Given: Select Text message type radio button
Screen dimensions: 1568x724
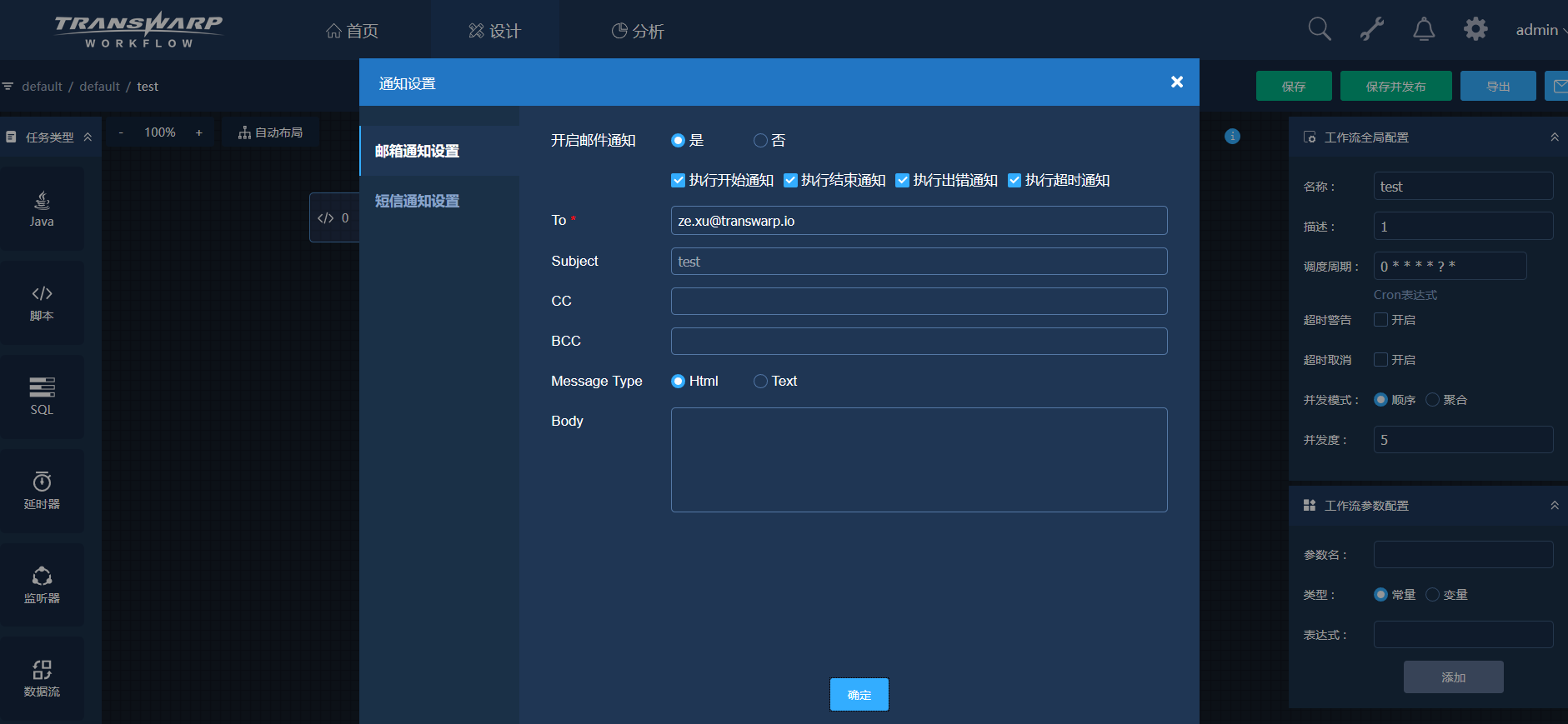Looking at the screenshot, I should 760,382.
